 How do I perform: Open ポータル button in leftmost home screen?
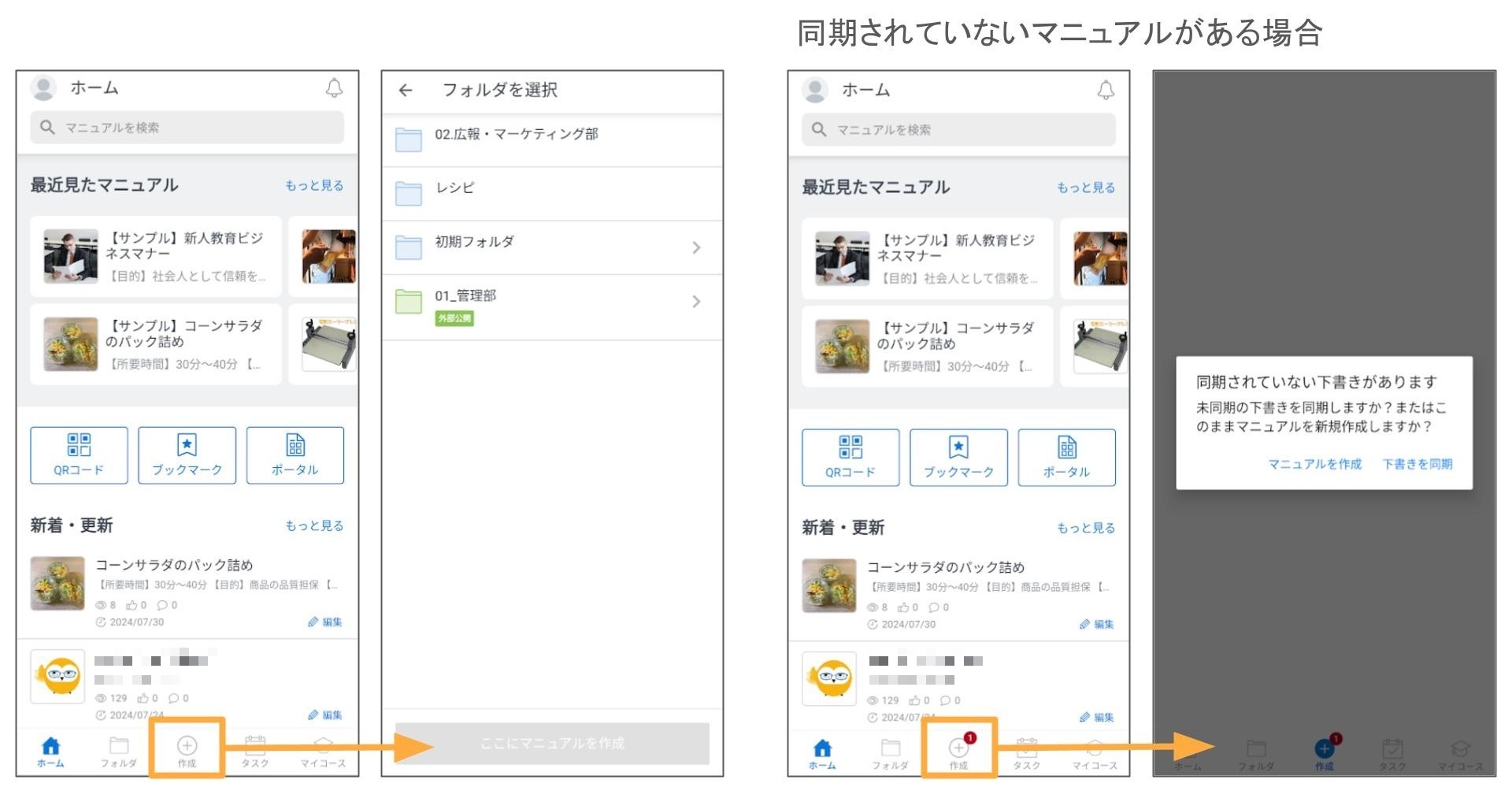pyautogui.click(x=295, y=455)
